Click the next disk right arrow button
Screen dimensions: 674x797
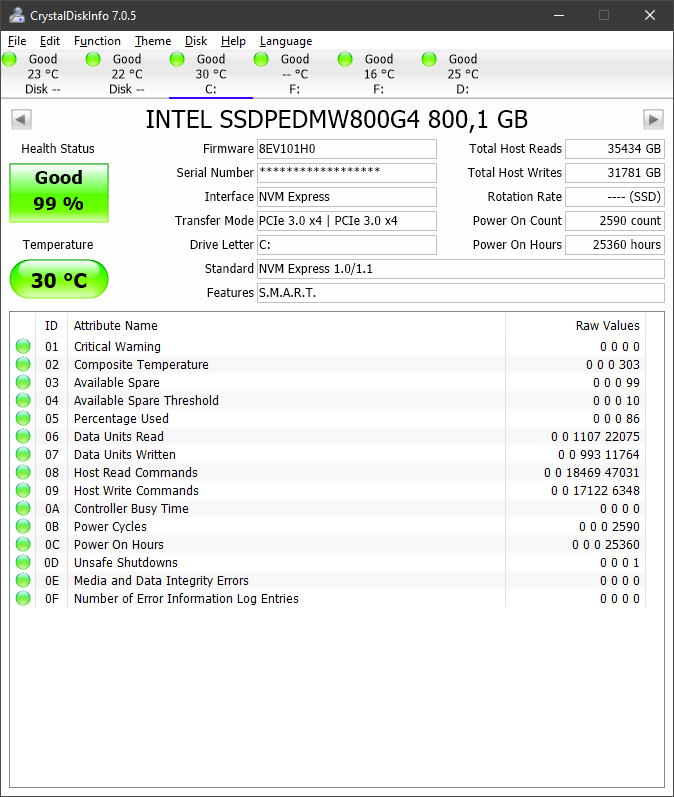(653, 120)
